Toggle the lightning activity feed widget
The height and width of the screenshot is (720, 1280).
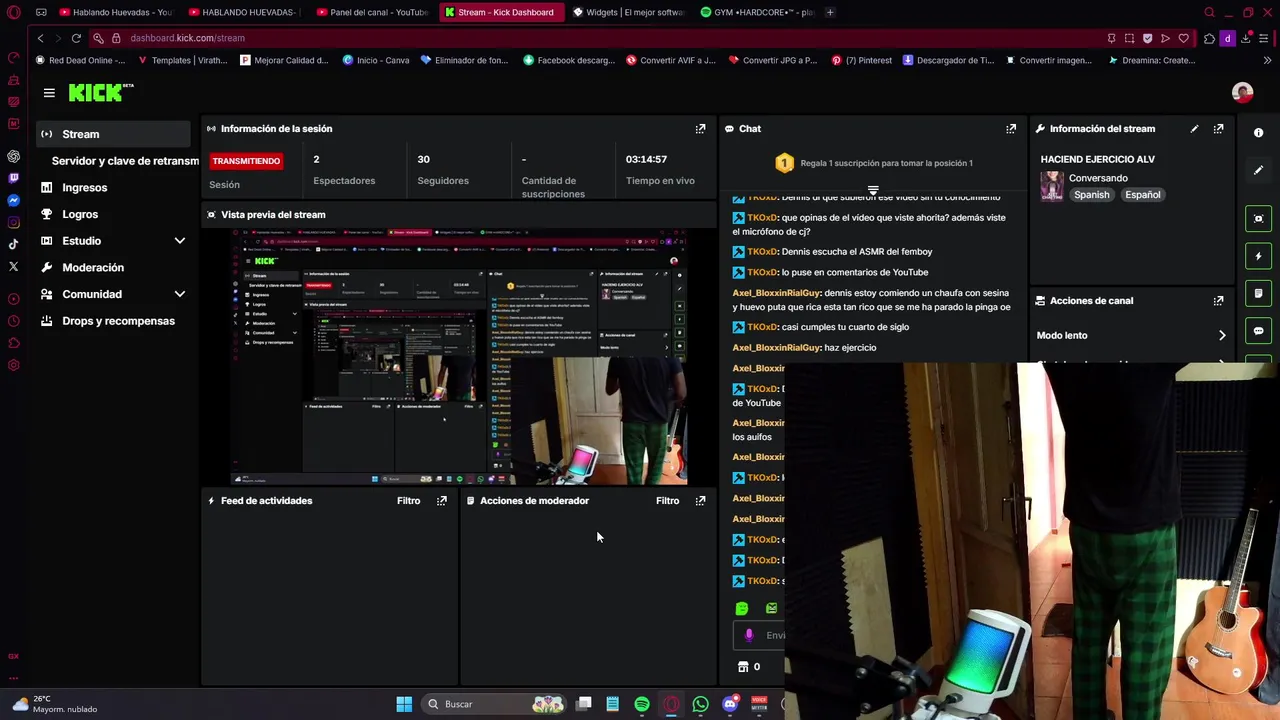pyautogui.click(x=1258, y=256)
